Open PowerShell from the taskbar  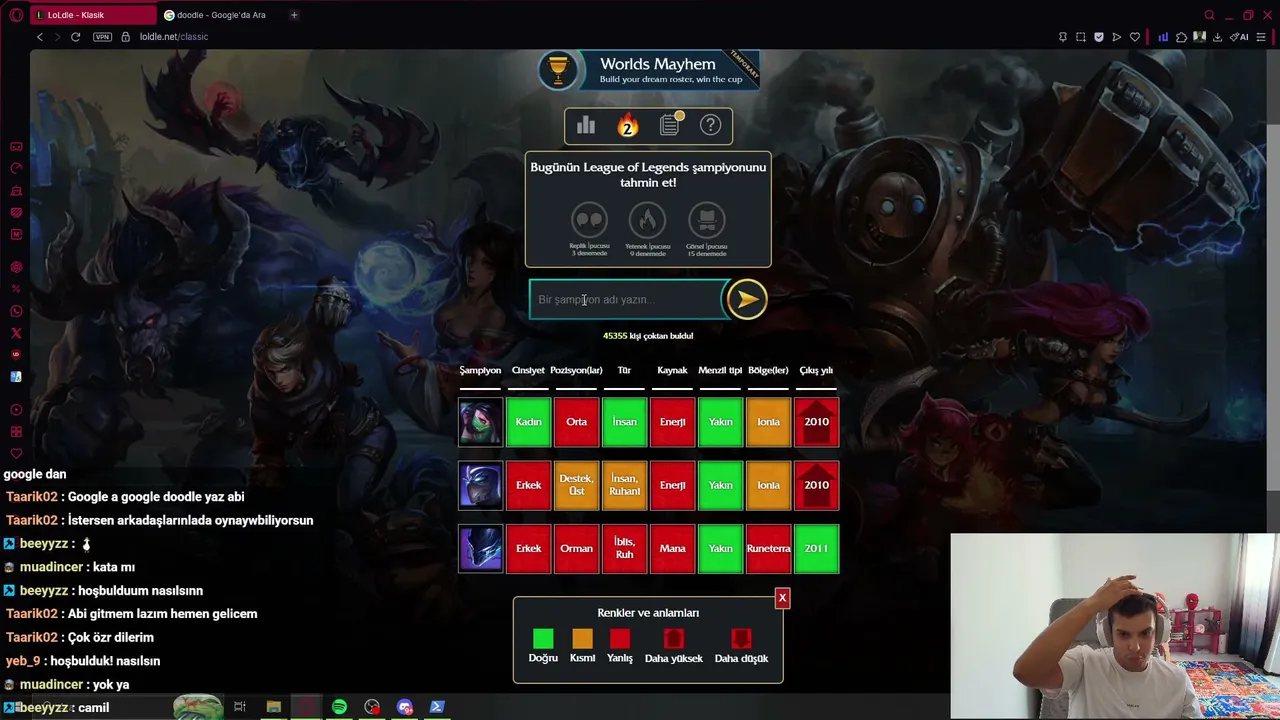click(437, 707)
